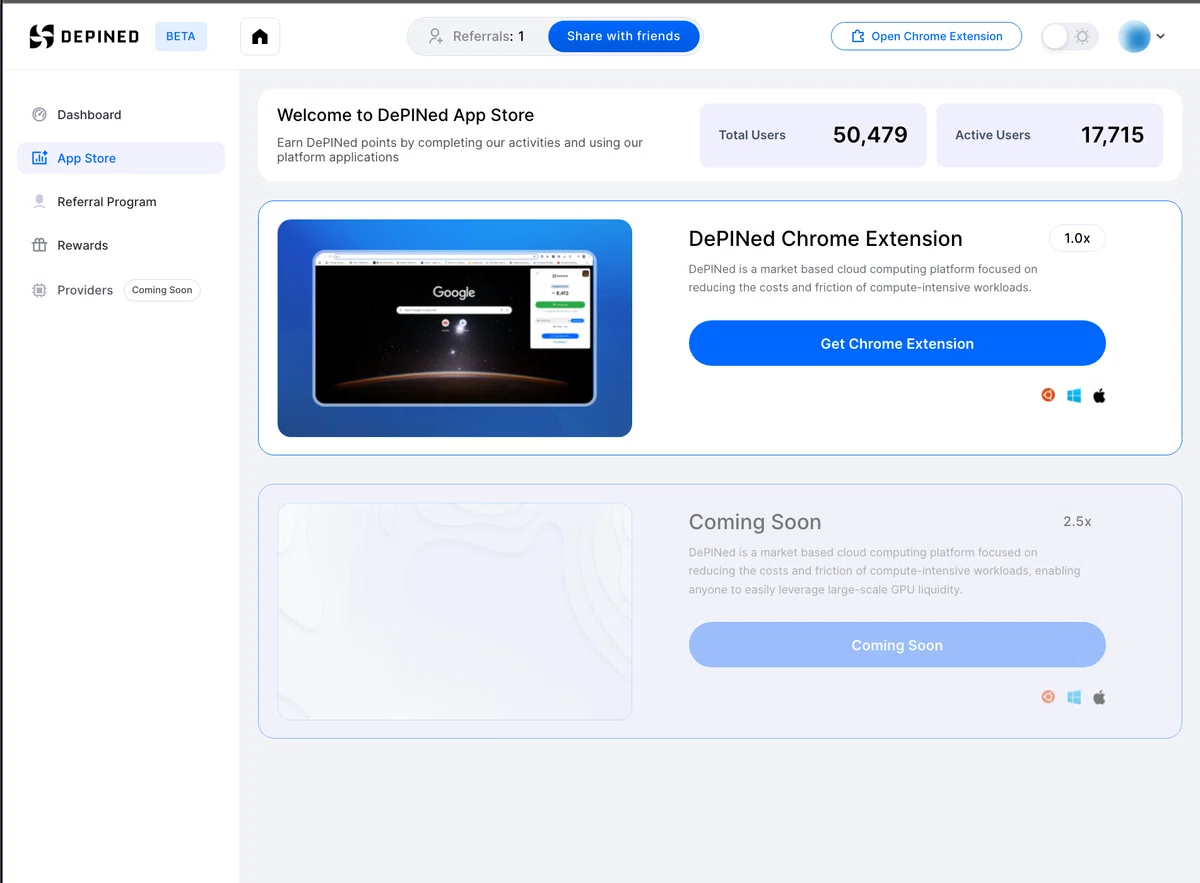Click the Rewards gift icon
This screenshot has height=883, width=1200.
click(x=39, y=245)
